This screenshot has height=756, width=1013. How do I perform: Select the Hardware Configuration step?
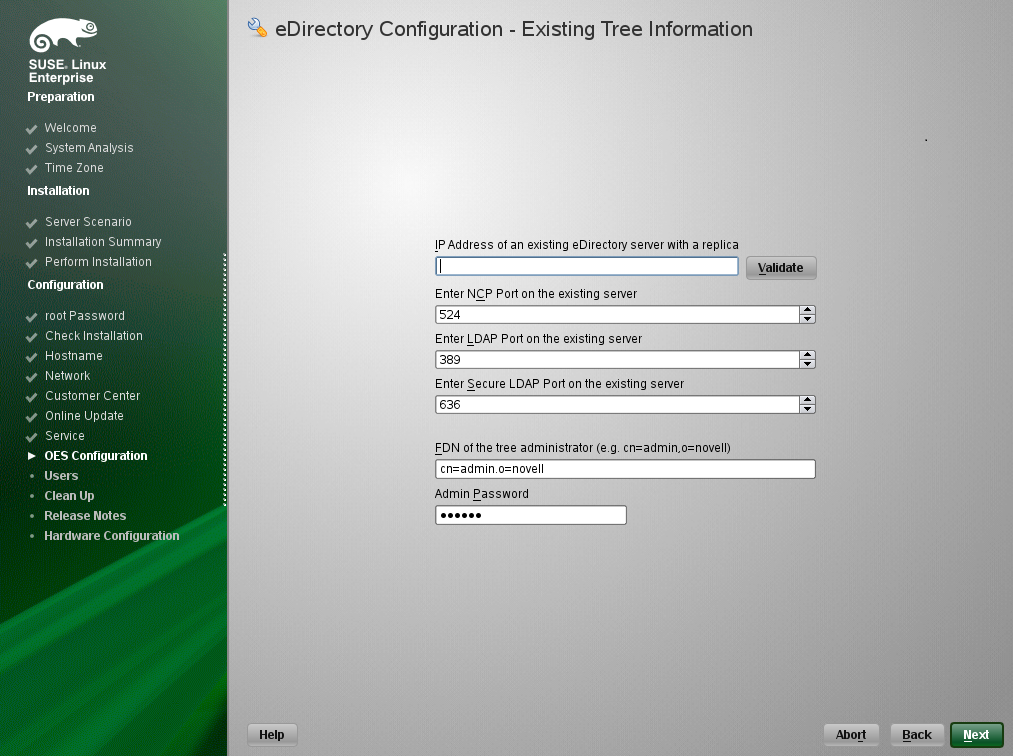click(x=112, y=536)
